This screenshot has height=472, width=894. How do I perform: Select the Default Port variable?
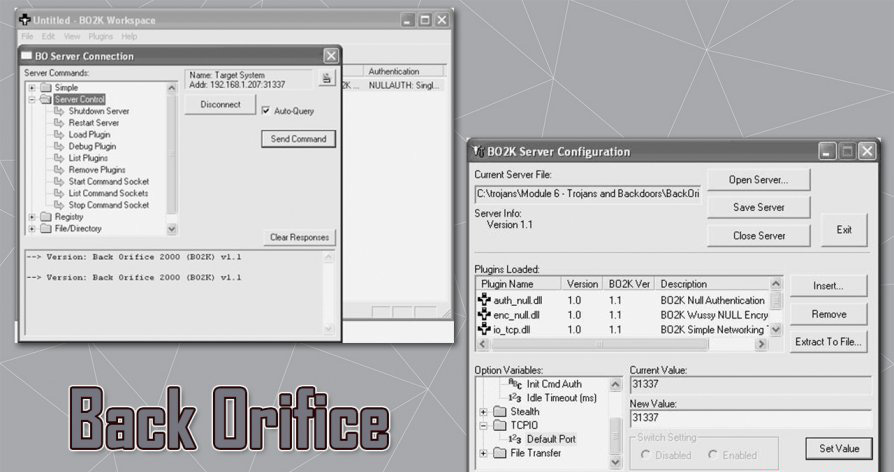[x=551, y=439]
